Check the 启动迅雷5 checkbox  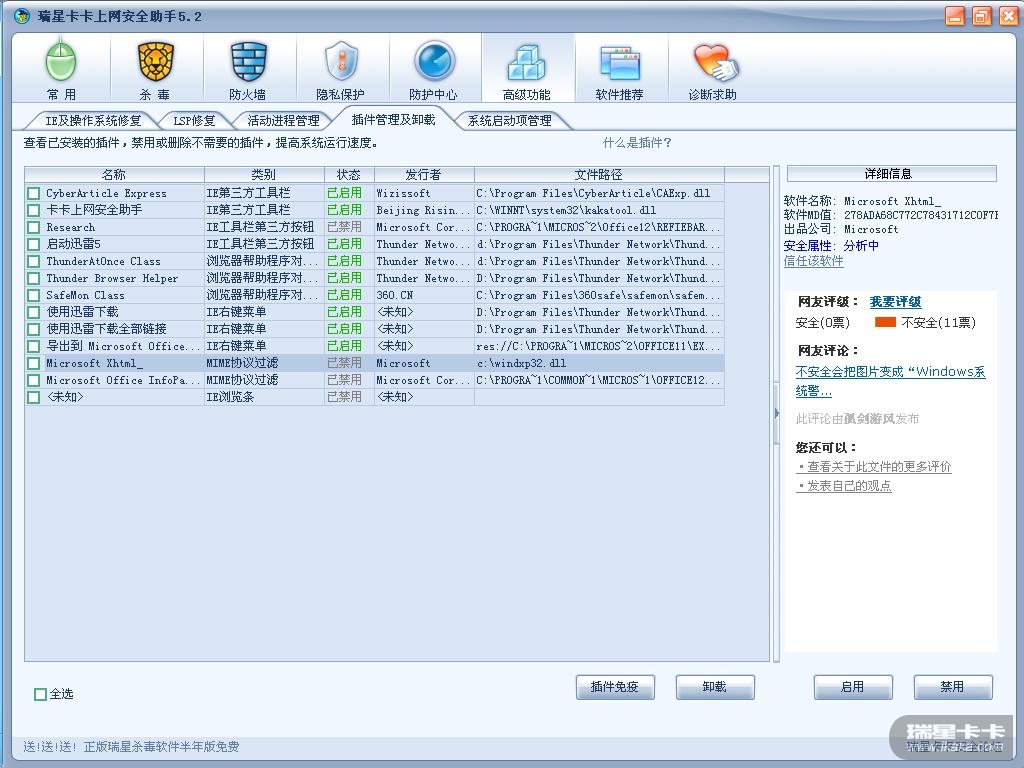tap(33, 244)
